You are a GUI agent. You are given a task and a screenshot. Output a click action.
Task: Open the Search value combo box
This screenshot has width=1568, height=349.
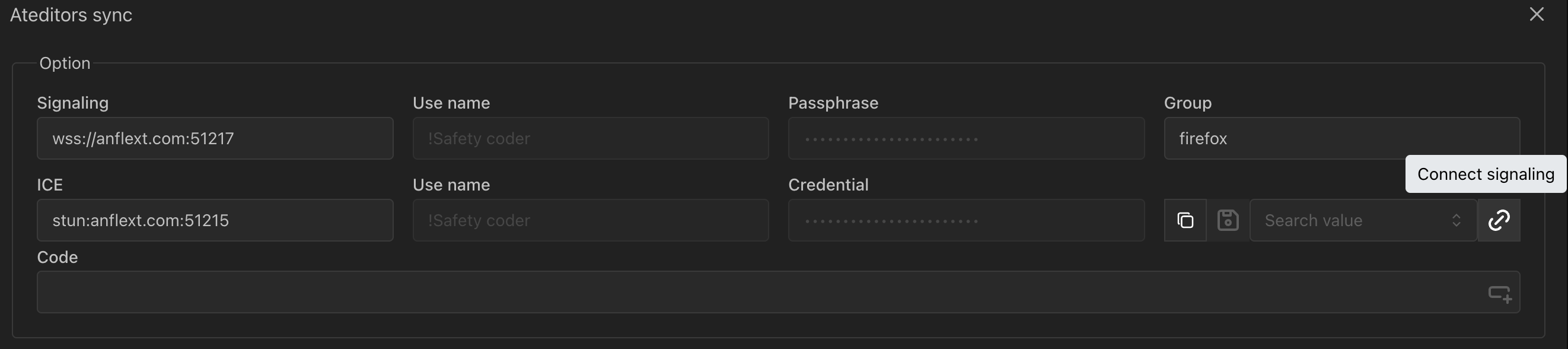pyautogui.click(x=1352, y=220)
